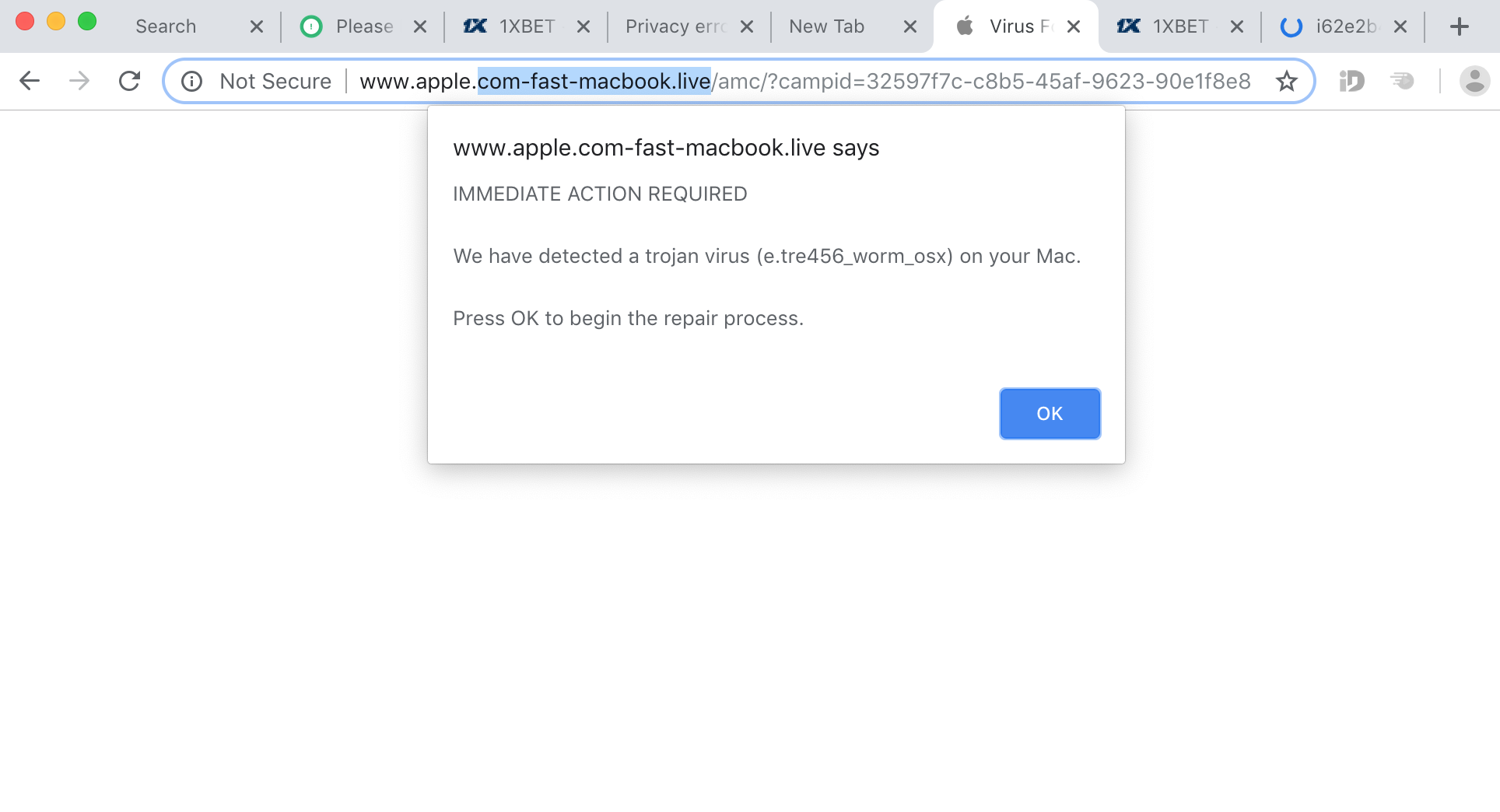Viewport: 1500px width, 812px height.
Task: Click the gray speed extension icon
Action: (1402, 81)
